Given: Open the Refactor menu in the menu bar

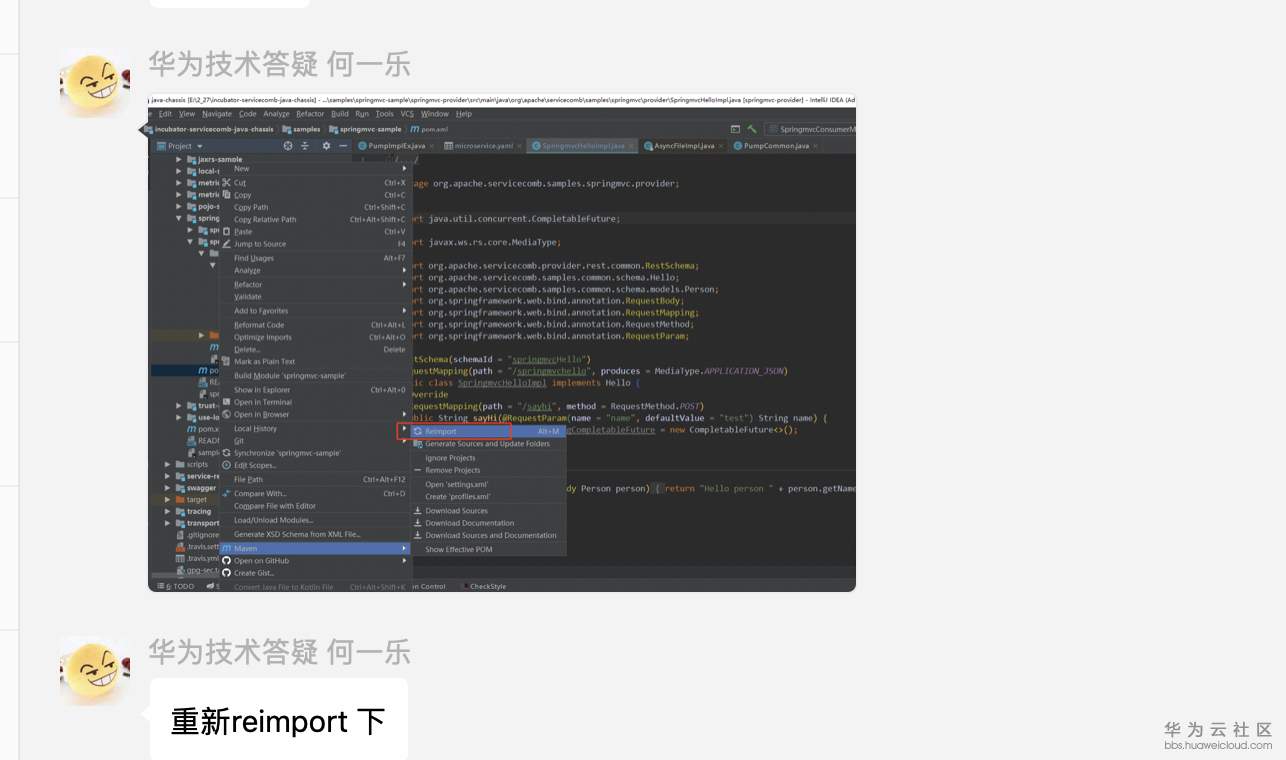Looking at the screenshot, I should pyautogui.click(x=310, y=114).
